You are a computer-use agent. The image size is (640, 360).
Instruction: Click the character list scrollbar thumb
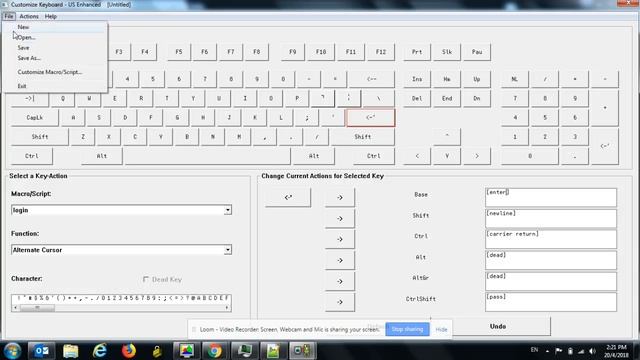37,308
